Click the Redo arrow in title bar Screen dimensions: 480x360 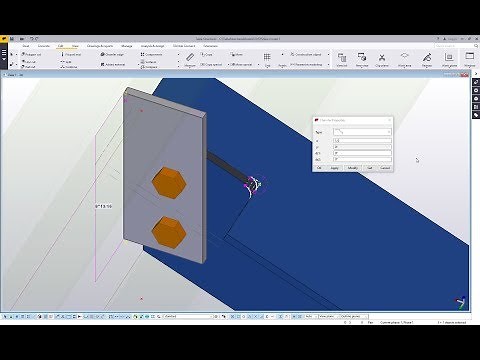pos(37,39)
